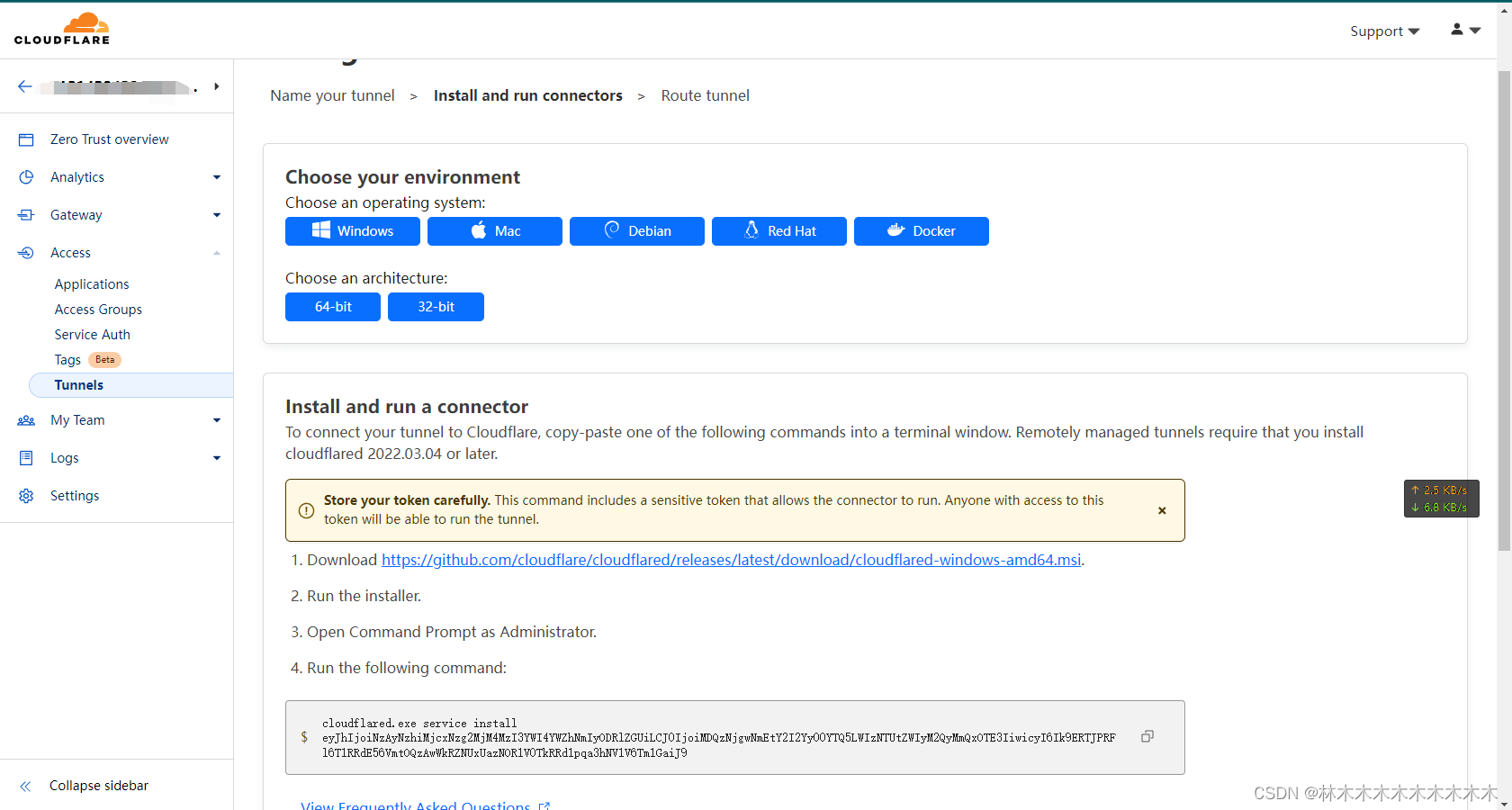Download the cloudflared-windows-amd64.msi file

[x=731, y=560]
